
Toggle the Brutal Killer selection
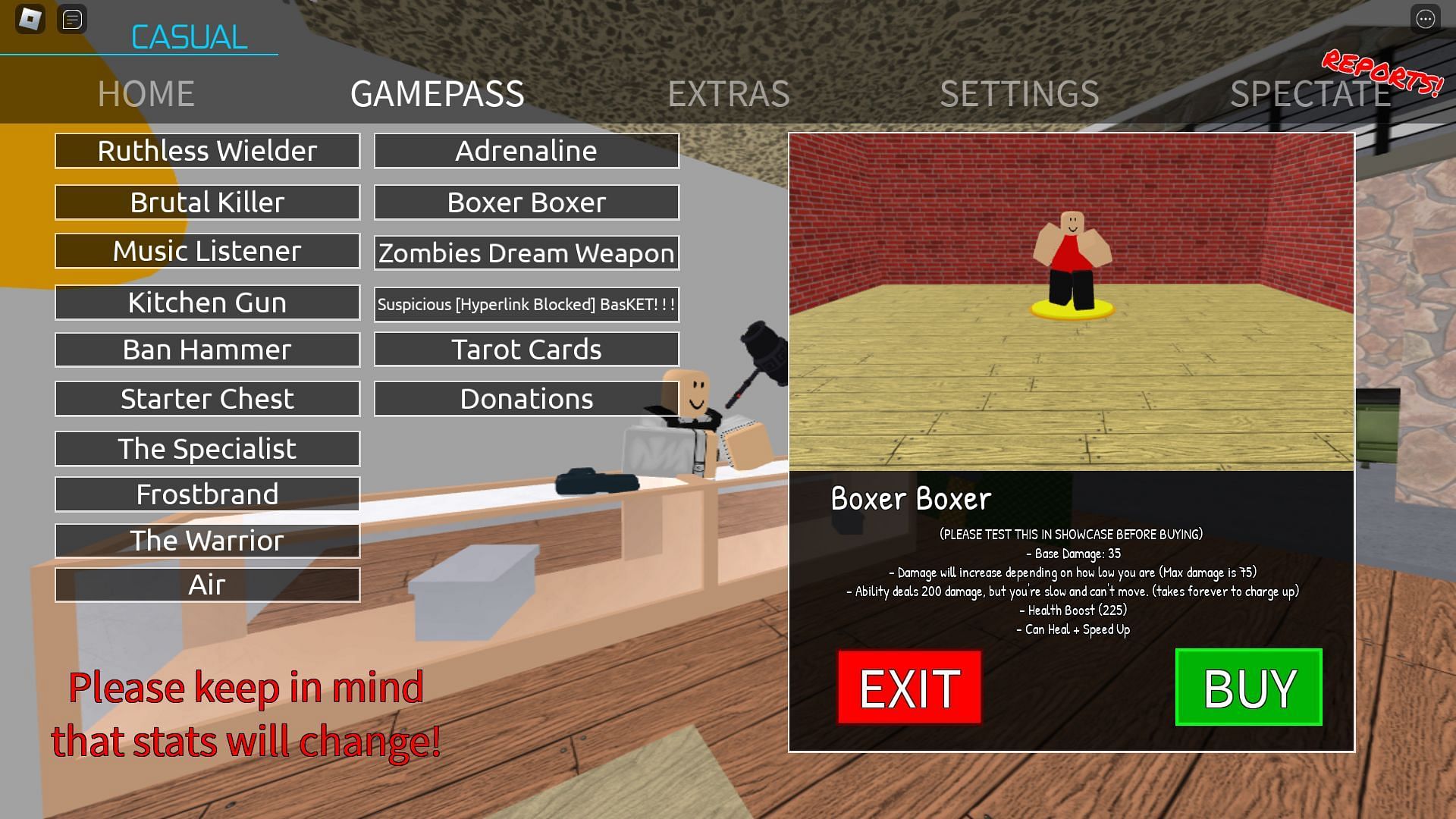coord(207,201)
